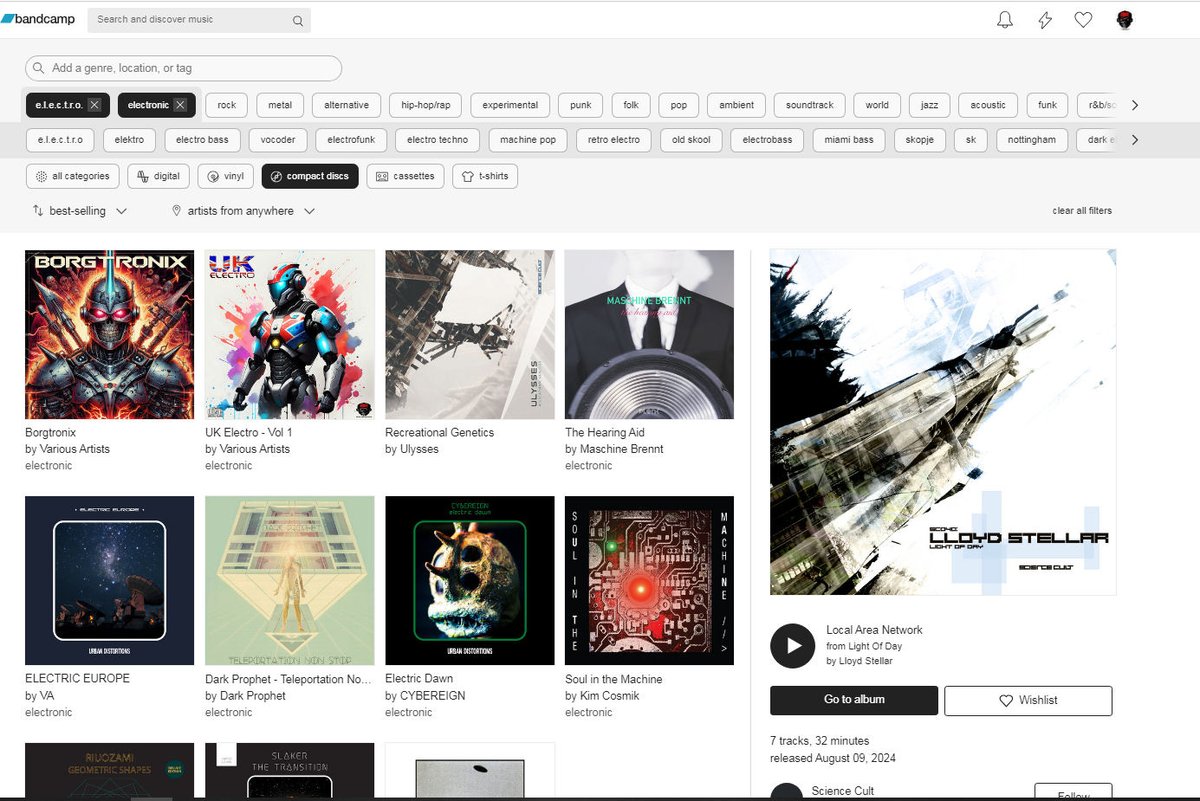The width and height of the screenshot is (1200, 801).
Task: Focus the Search and discover music box
Action: tap(199, 20)
